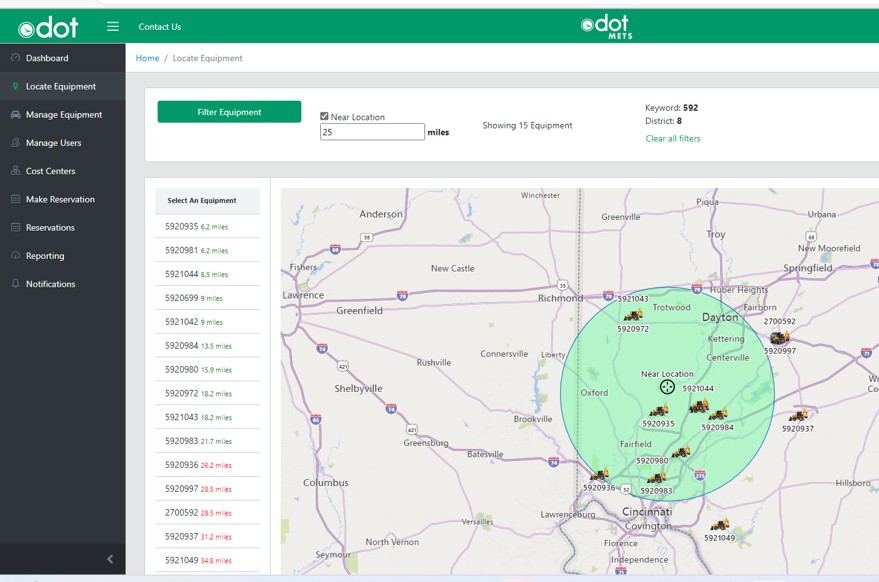Collapse the sidebar with the left chevron
Image resolution: width=879 pixels, height=582 pixels.
click(x=110, y=559)
